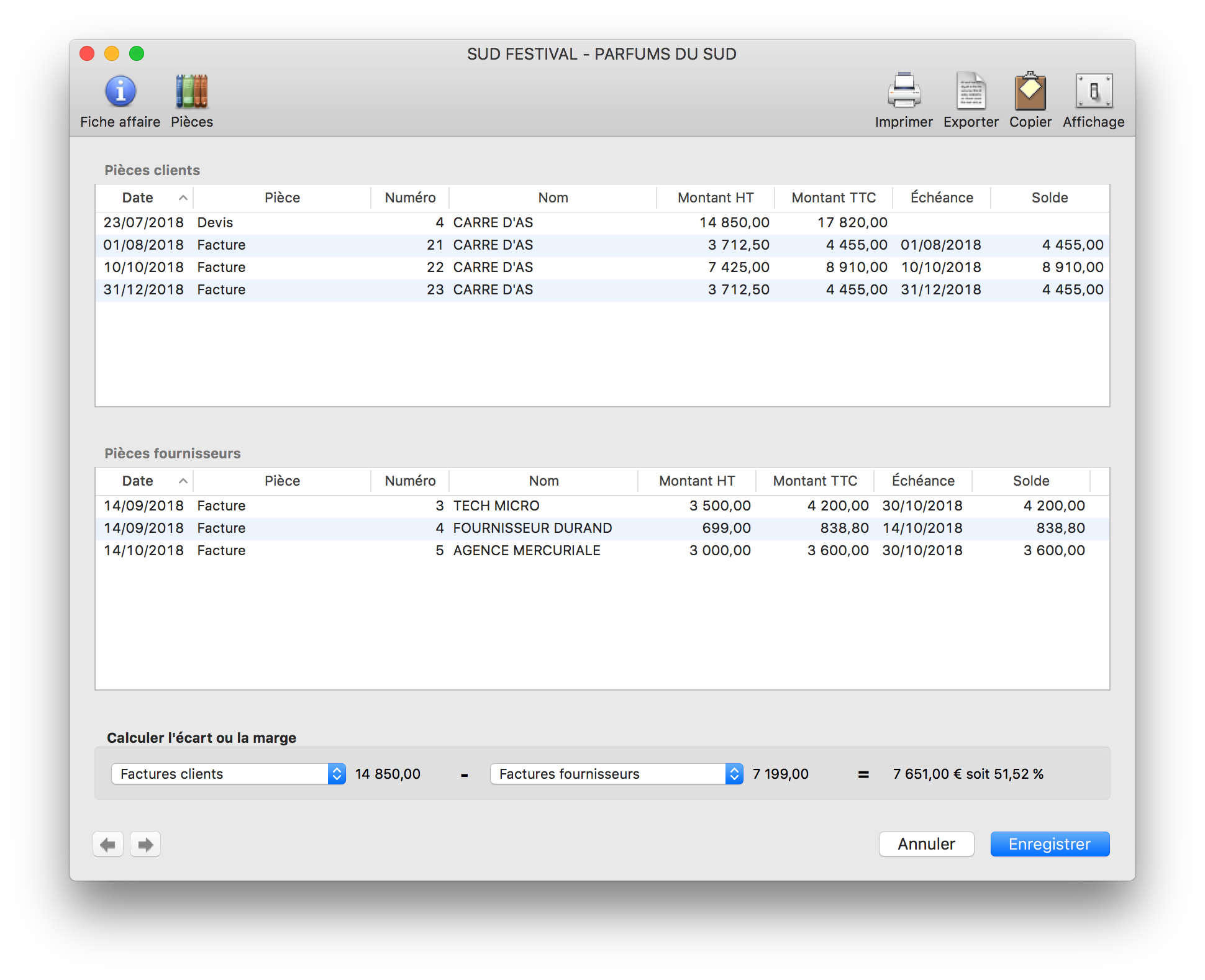1205x980 pixels.
Task: Sort Pièces clients by Pièce column
Action: tap(282, 198)
